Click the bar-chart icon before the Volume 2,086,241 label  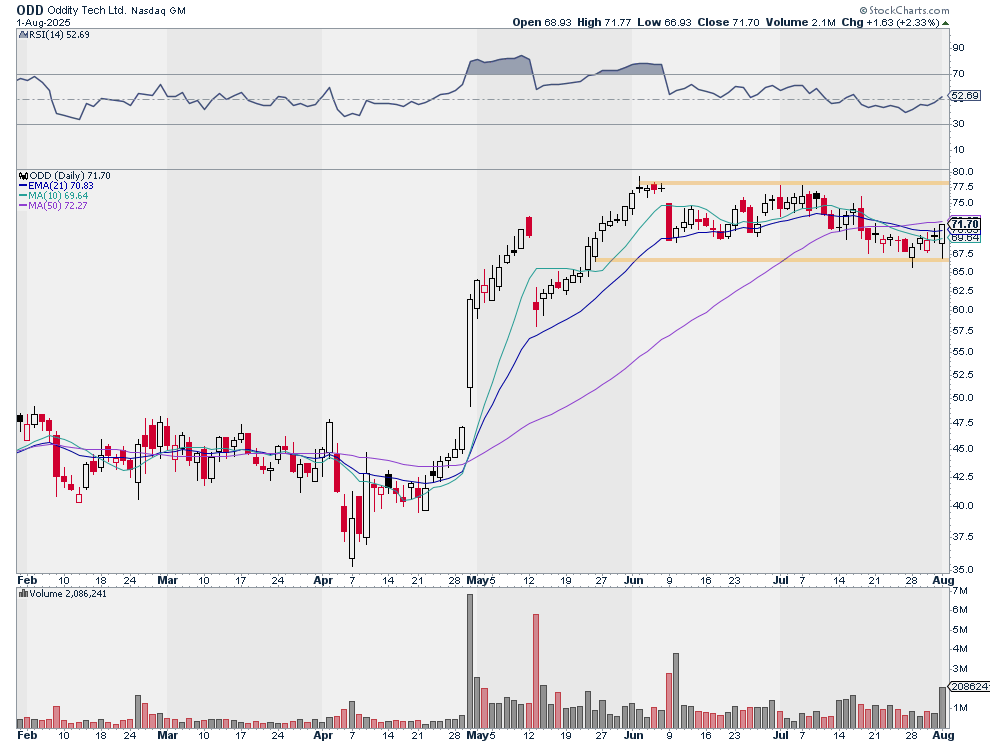[23, 594]
